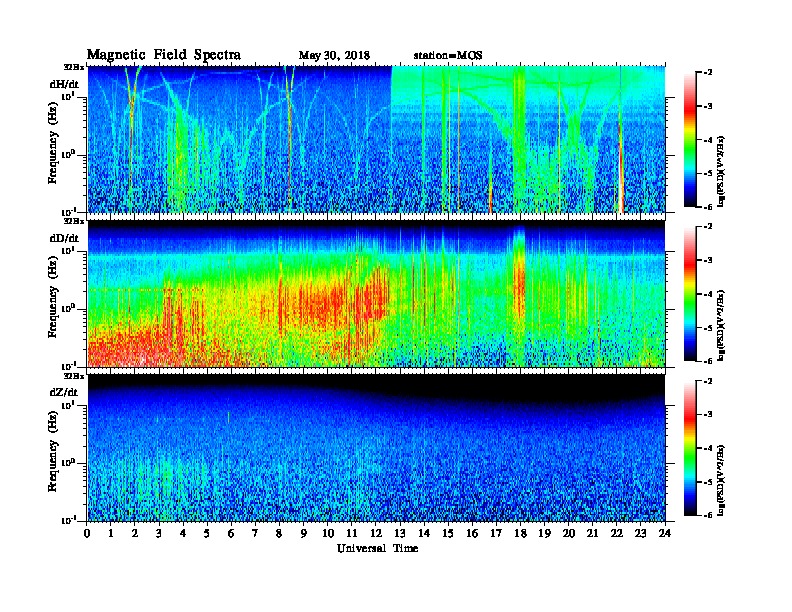
Task: Click the dZ/dt panel label
Action: coord(64,392)
